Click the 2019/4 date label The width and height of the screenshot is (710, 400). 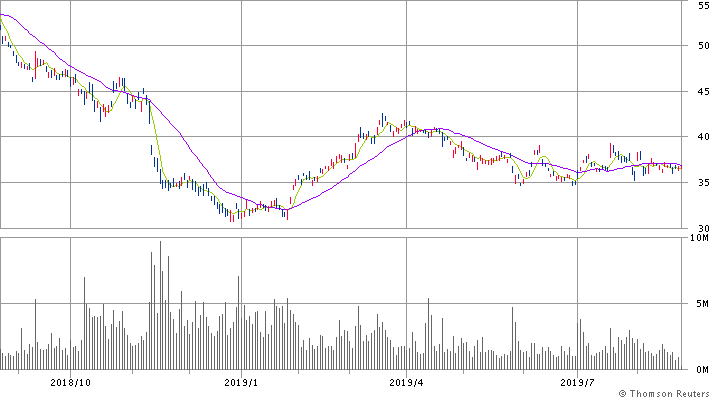coord(406,383)
